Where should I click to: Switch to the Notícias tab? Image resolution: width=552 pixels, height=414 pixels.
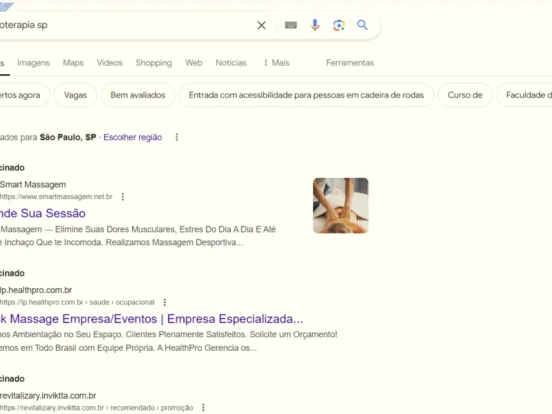tap(231, 63)
